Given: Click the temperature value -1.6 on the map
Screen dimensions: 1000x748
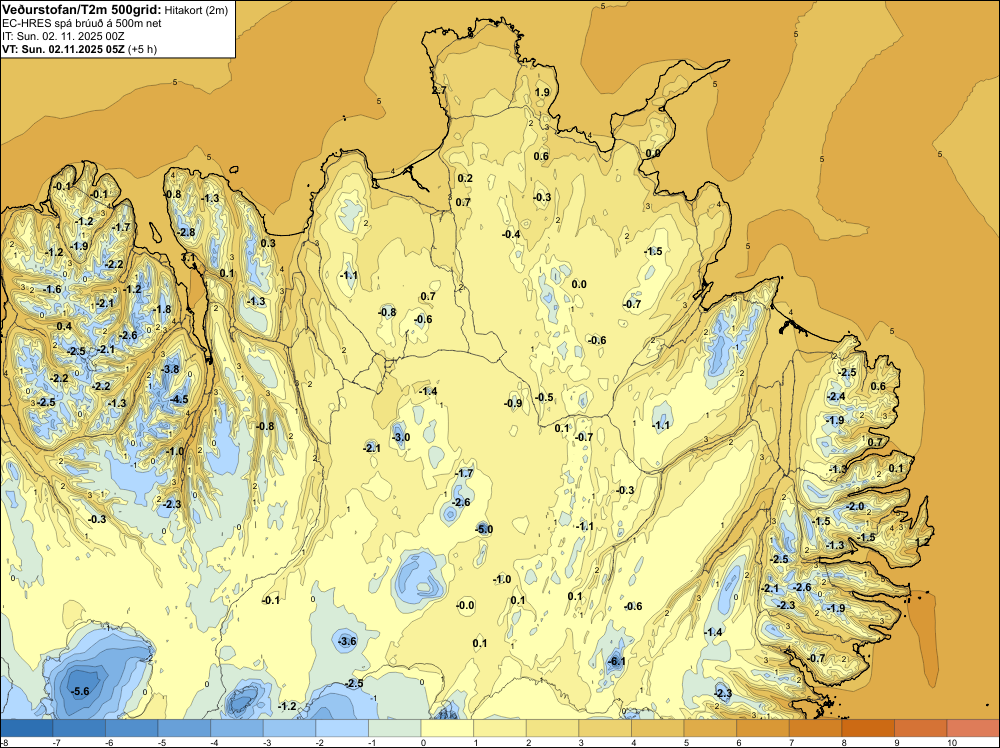Looking at the screenshot, I should pos(52,289).
